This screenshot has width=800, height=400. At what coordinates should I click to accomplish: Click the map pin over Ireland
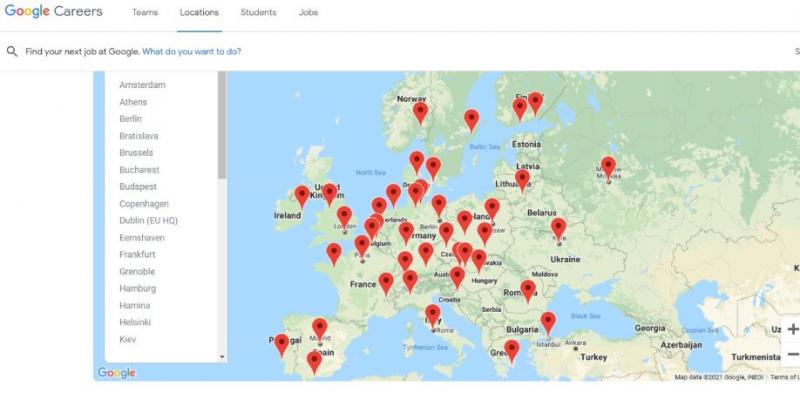point(302,197)
